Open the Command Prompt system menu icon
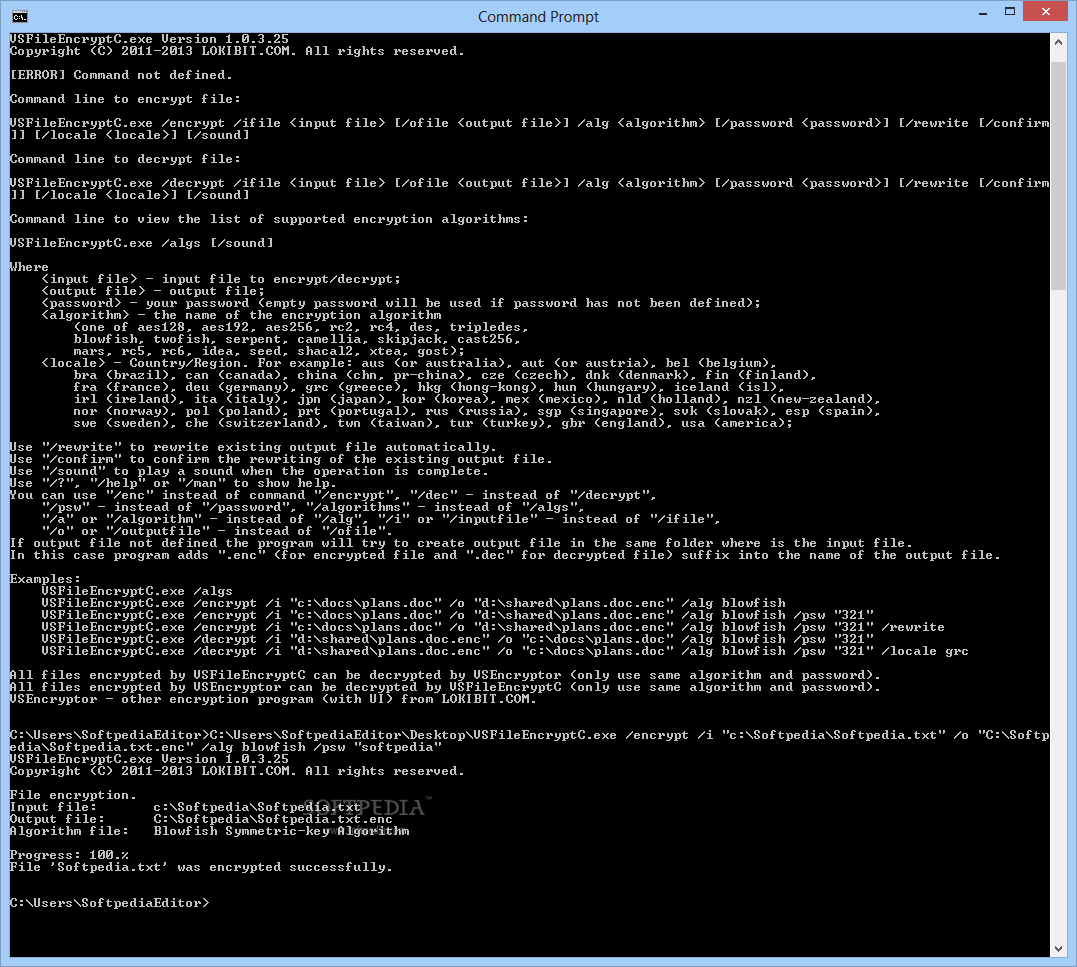The height and width of the screenshot is (967, 1077). 20,16
